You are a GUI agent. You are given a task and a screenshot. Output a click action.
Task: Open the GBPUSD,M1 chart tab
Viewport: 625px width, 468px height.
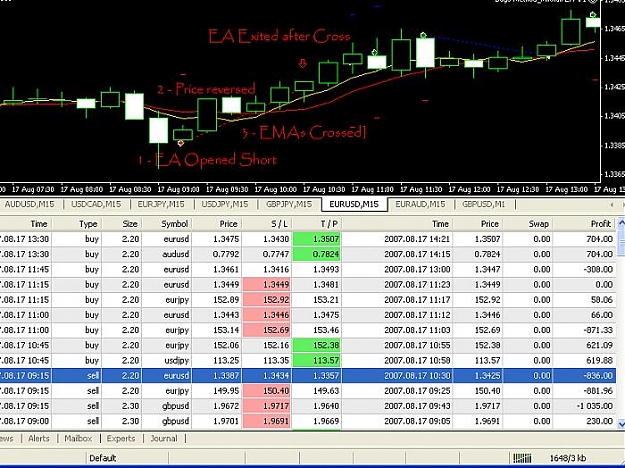coord(483,205)
